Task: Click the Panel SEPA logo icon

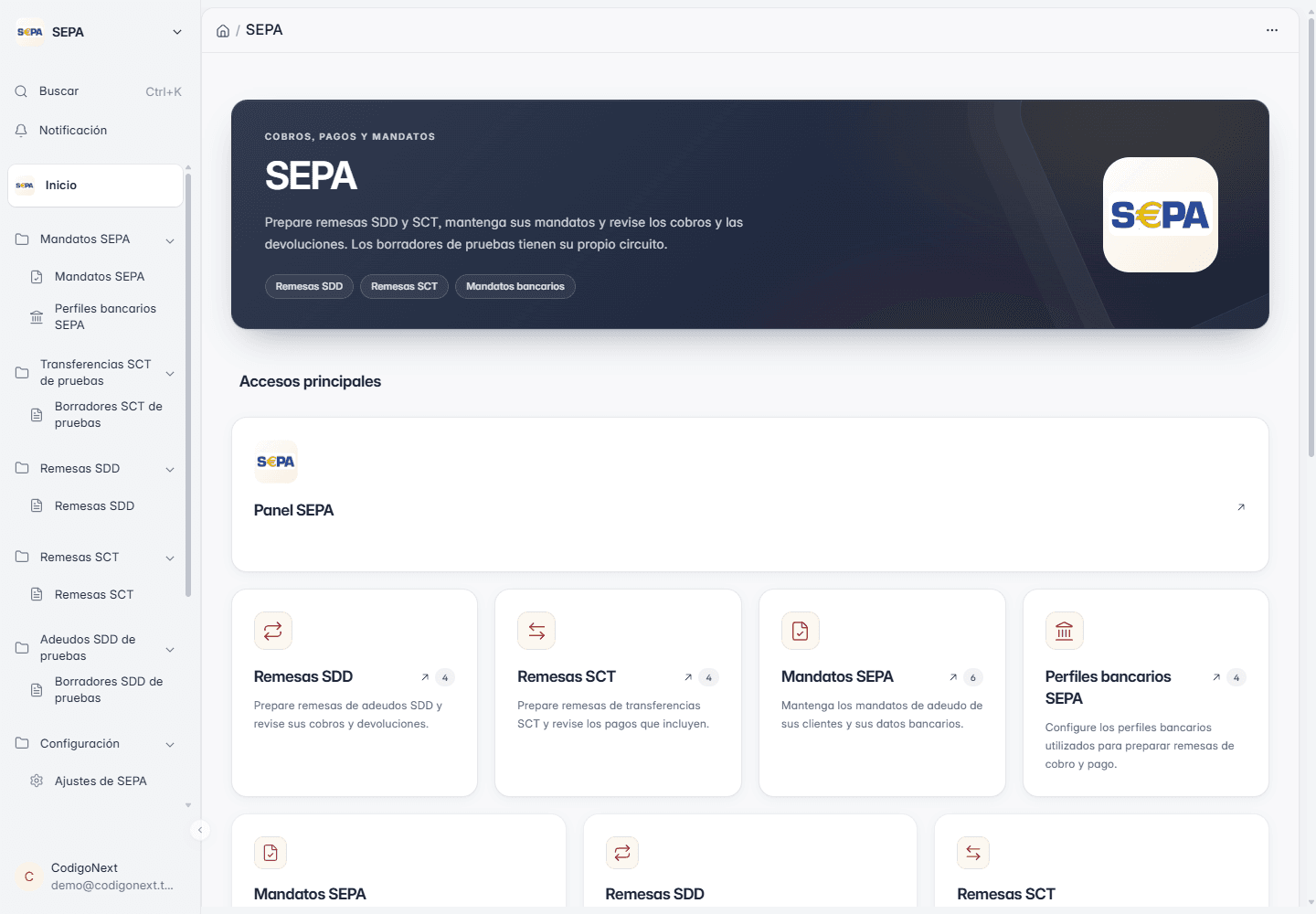Action: click(276, 462)
